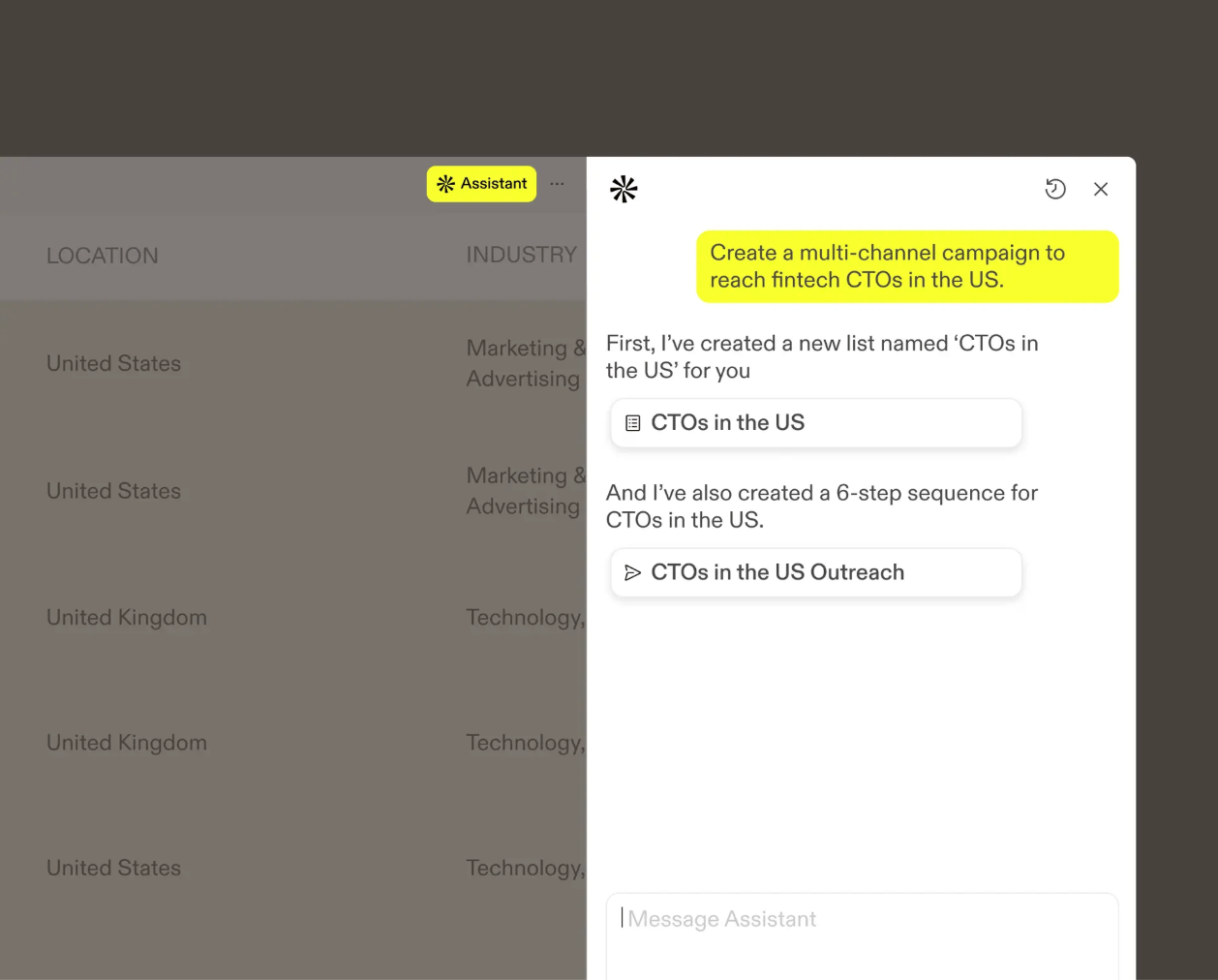Open the 'CTOs in the US Outreach' sequence card
Image resolution: width=1218 pixels, height=980 pixels.
pyautogui.click(x=816, y=572)
